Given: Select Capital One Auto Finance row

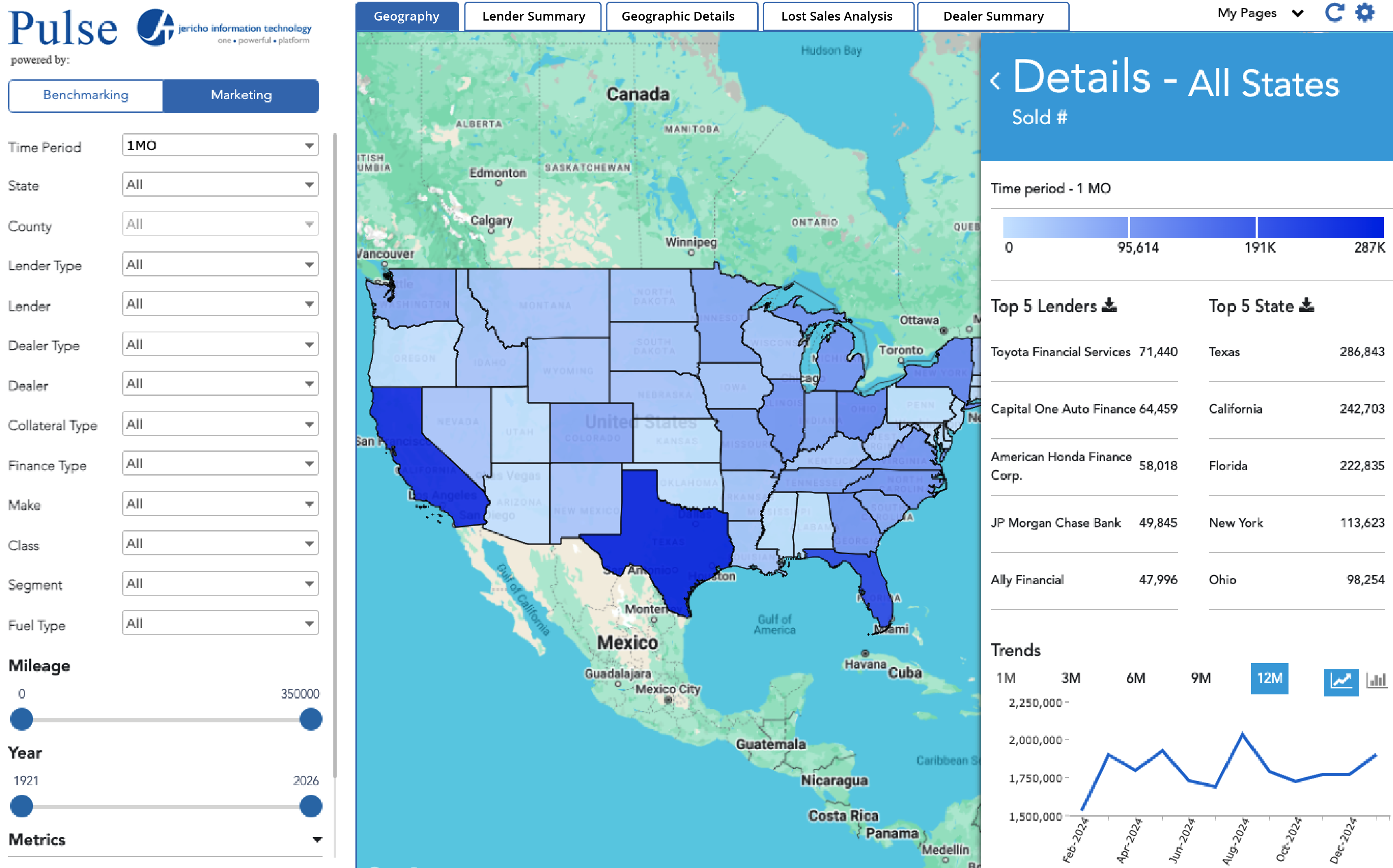Looking at the screenshot, I should [1084, 409].
